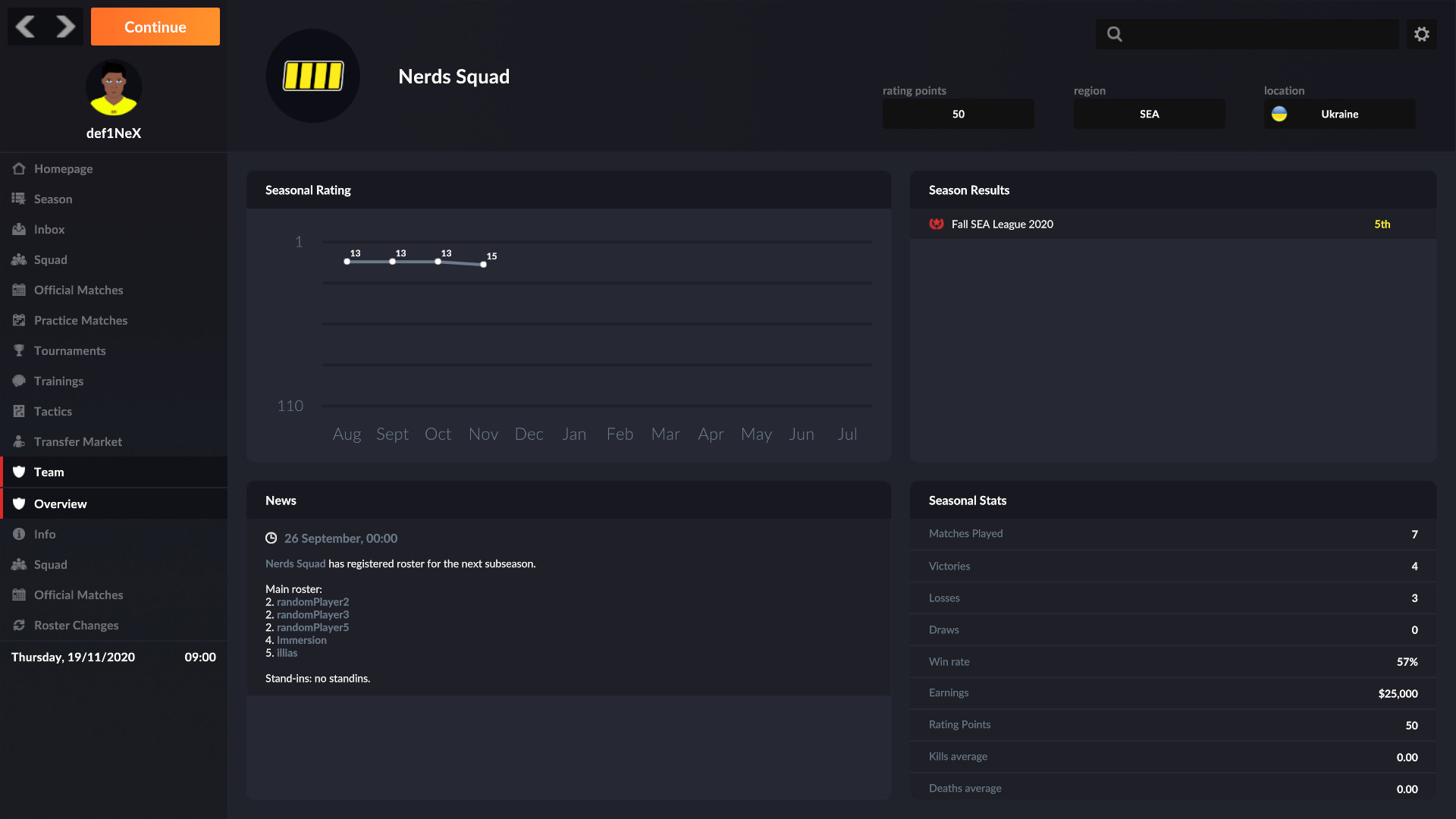Switch to the Info tab
Viewport: 1456px width, 819px height.
(44, 534)
